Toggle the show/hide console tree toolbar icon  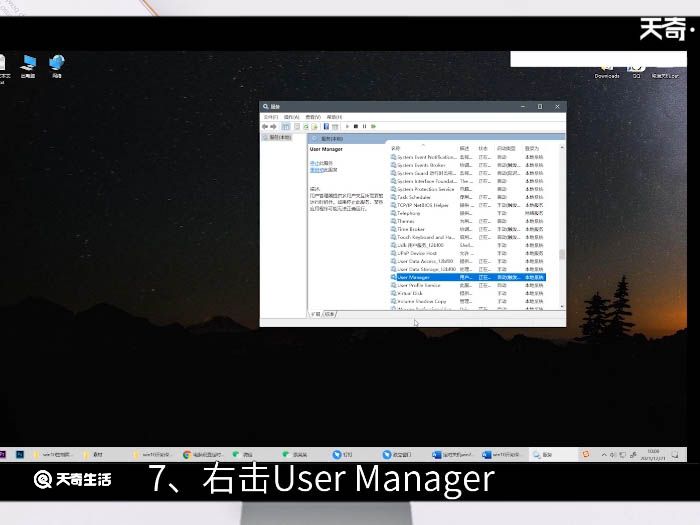[286, 127]
